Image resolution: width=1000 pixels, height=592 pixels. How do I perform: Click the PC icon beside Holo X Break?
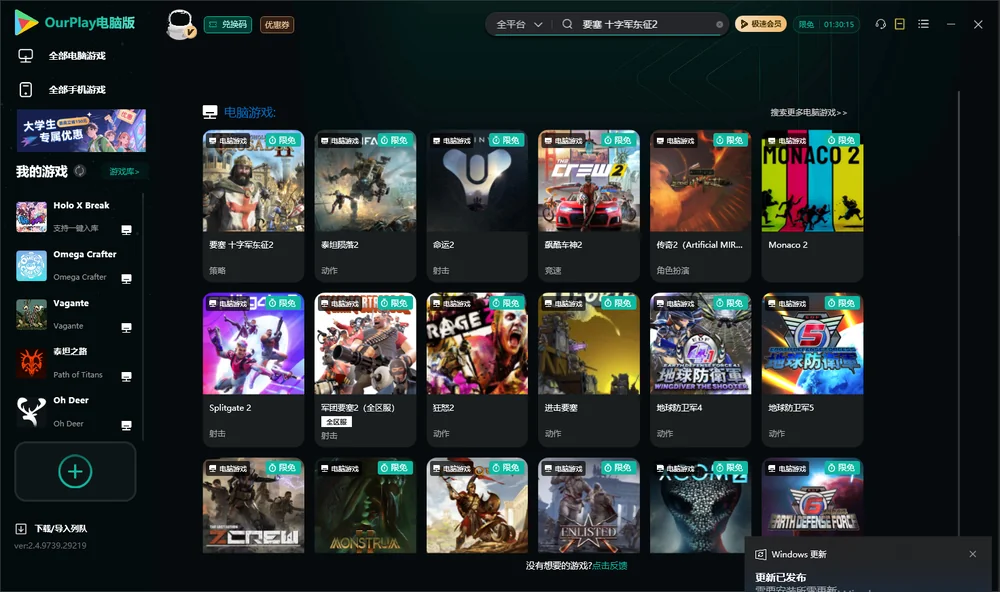126,230
